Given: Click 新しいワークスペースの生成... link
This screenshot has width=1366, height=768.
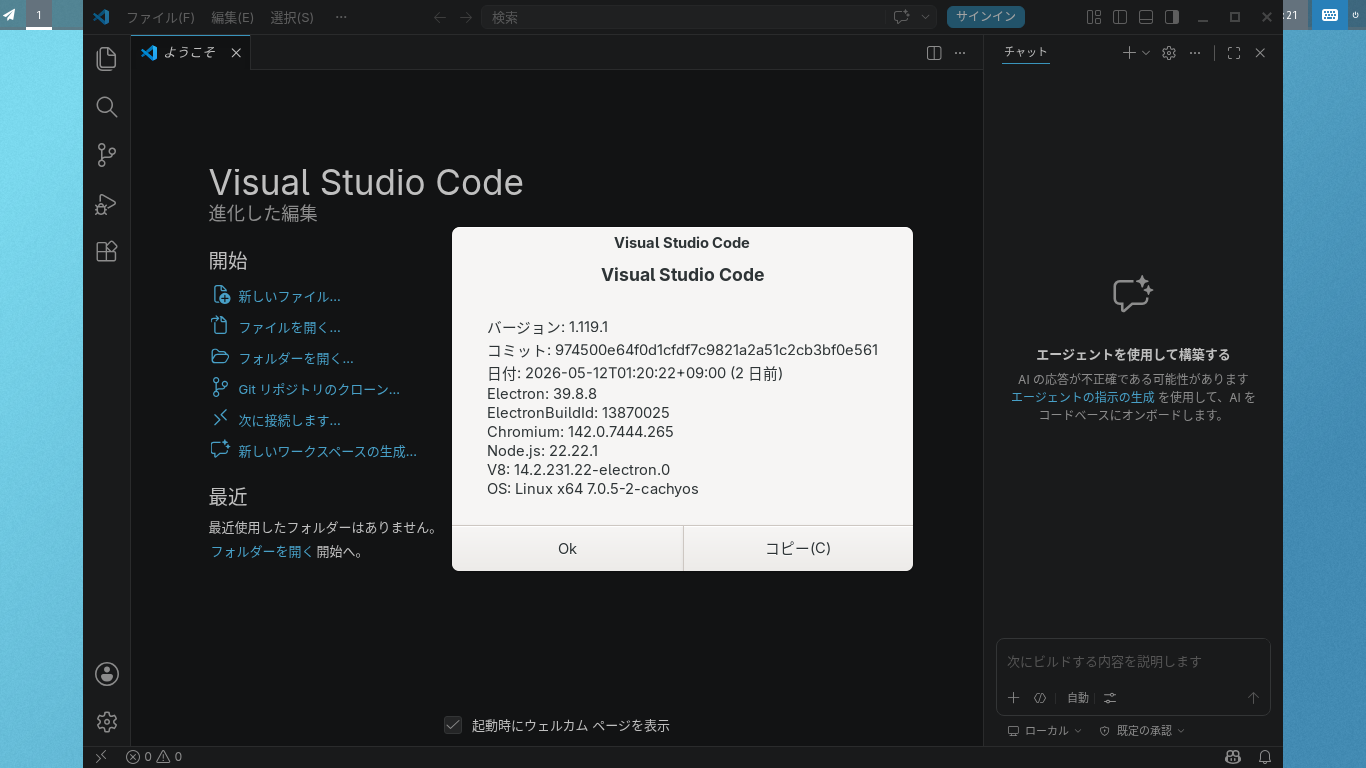Looking at the screenshot, I should coord(327,451).
